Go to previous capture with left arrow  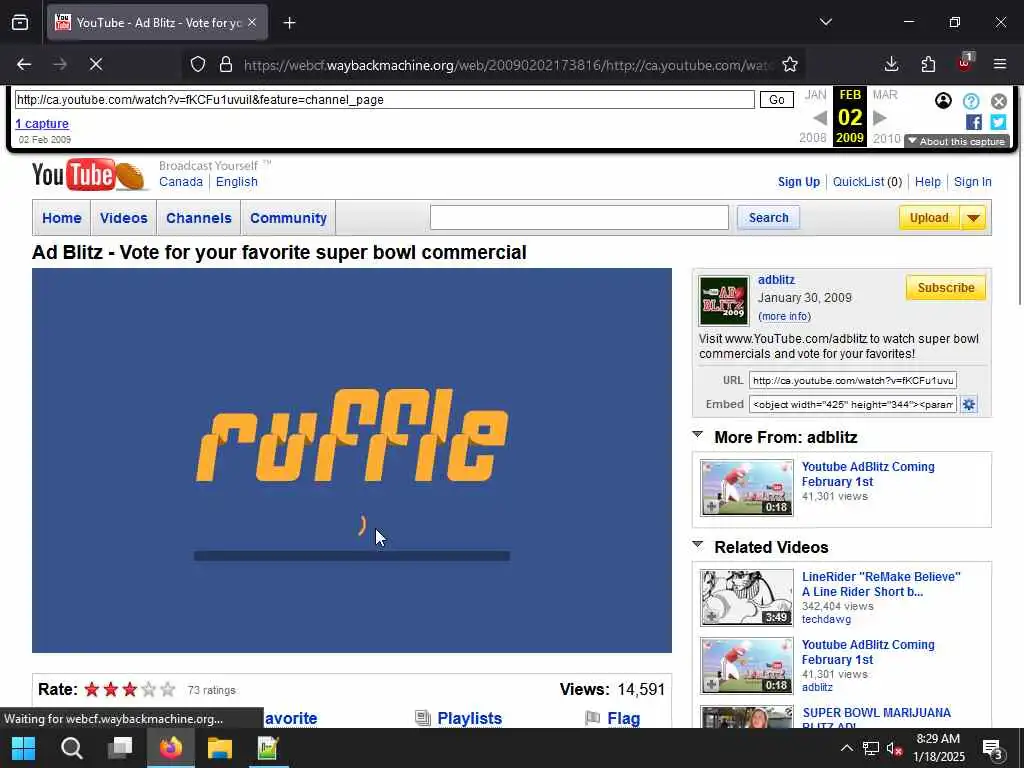[x=820, y=118]
